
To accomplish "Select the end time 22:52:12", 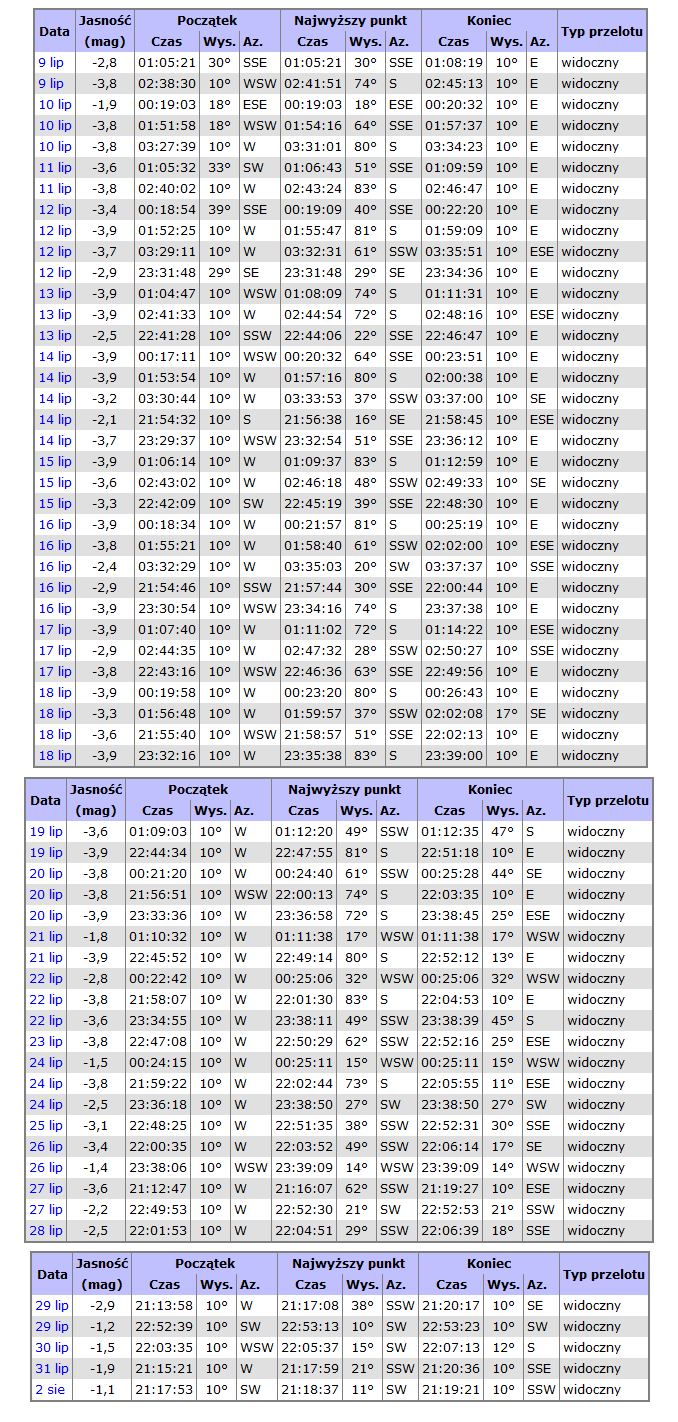I will 450,957.
